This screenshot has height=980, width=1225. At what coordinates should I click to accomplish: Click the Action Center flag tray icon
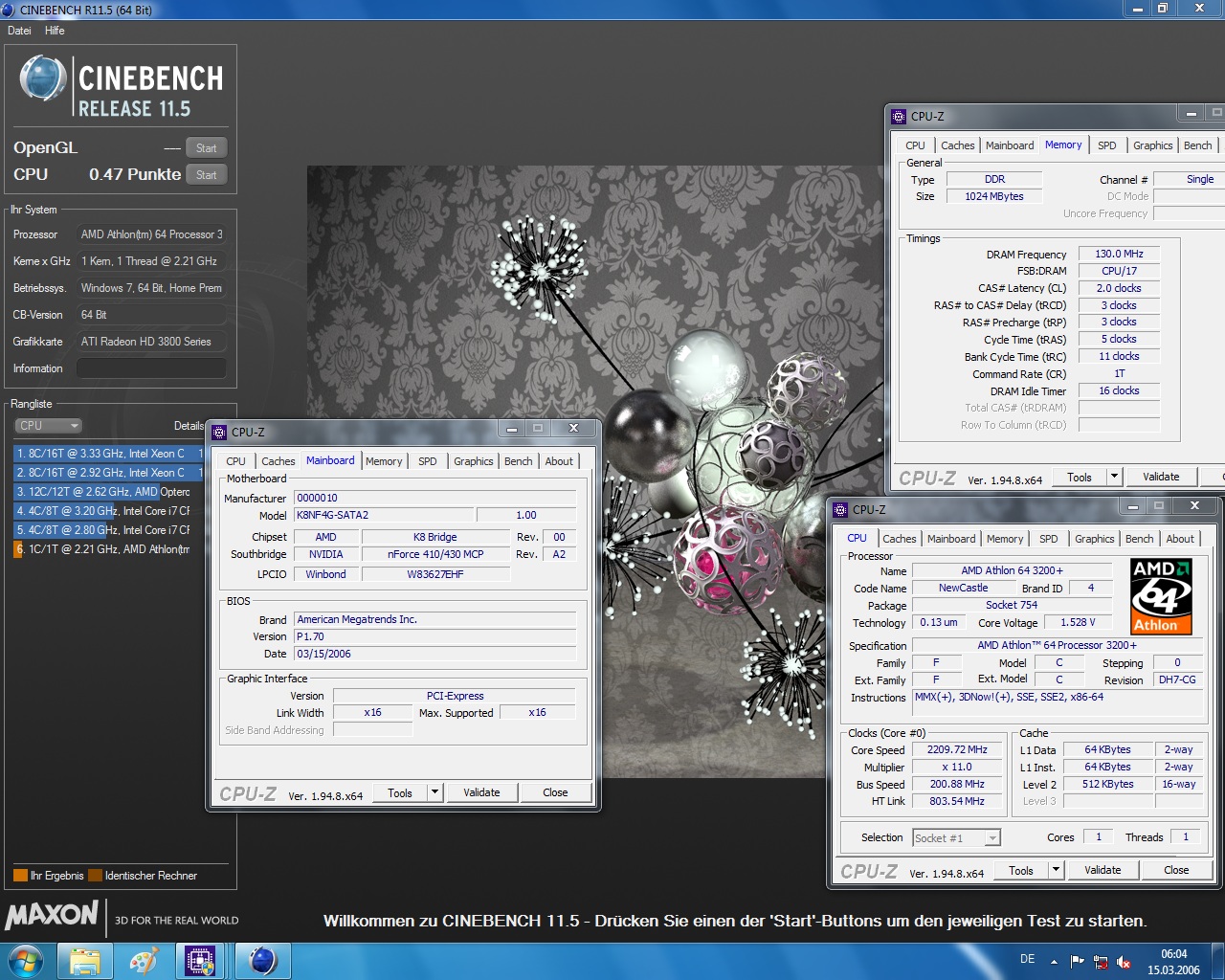pos(1078,962)
